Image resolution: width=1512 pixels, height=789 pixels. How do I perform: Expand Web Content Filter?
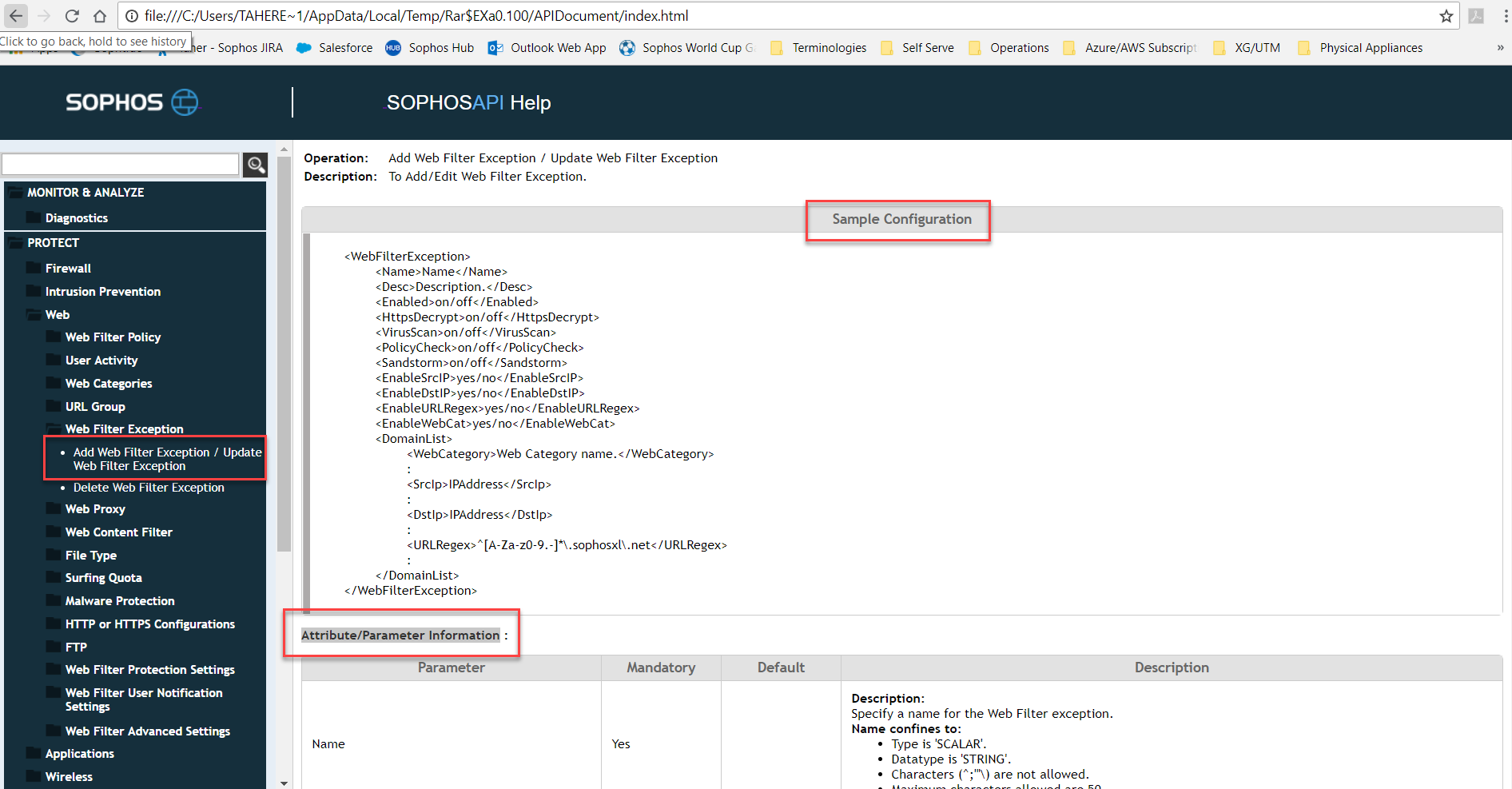[118, 532]
